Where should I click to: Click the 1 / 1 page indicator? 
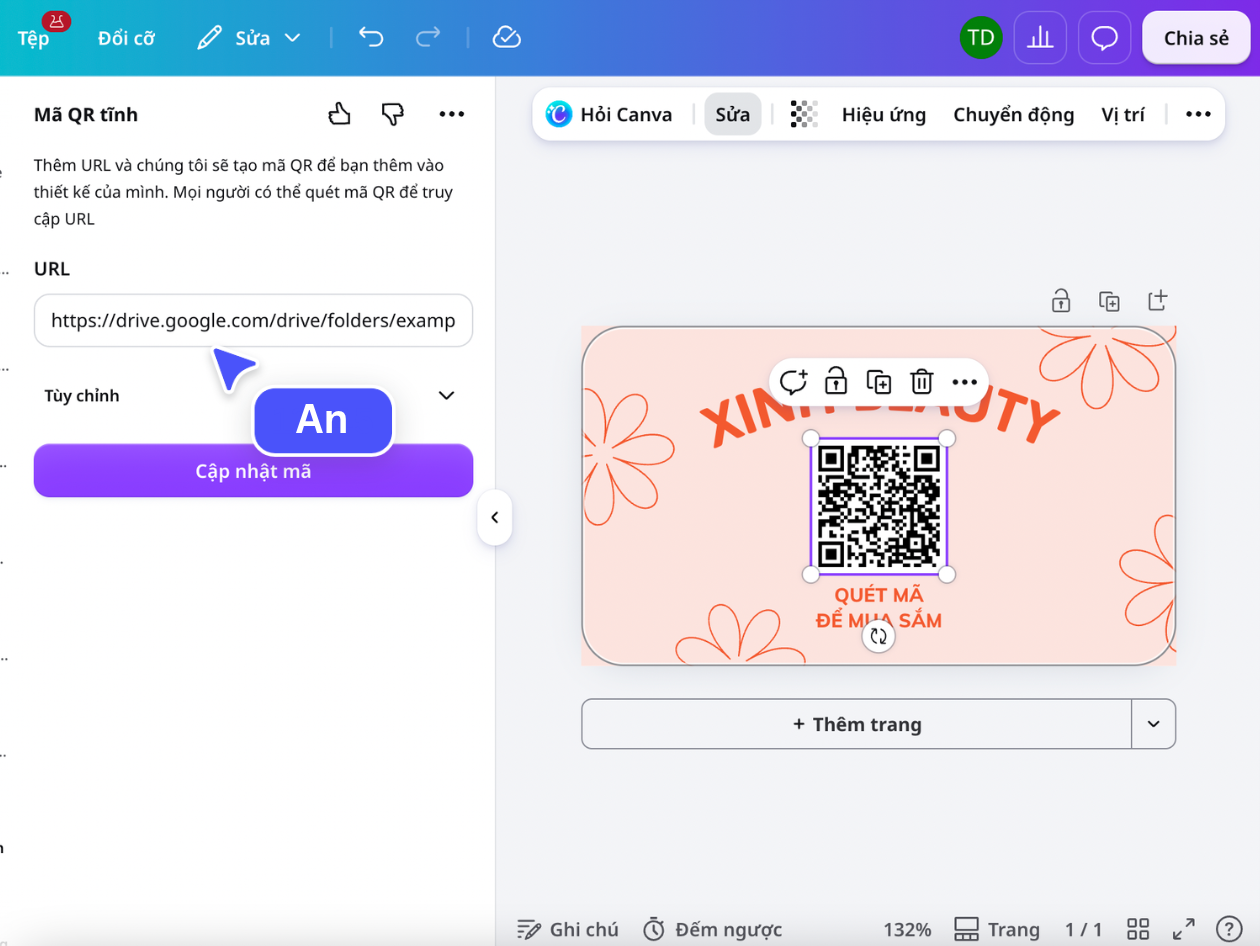pyautogui.click(x=1083, y=929)
